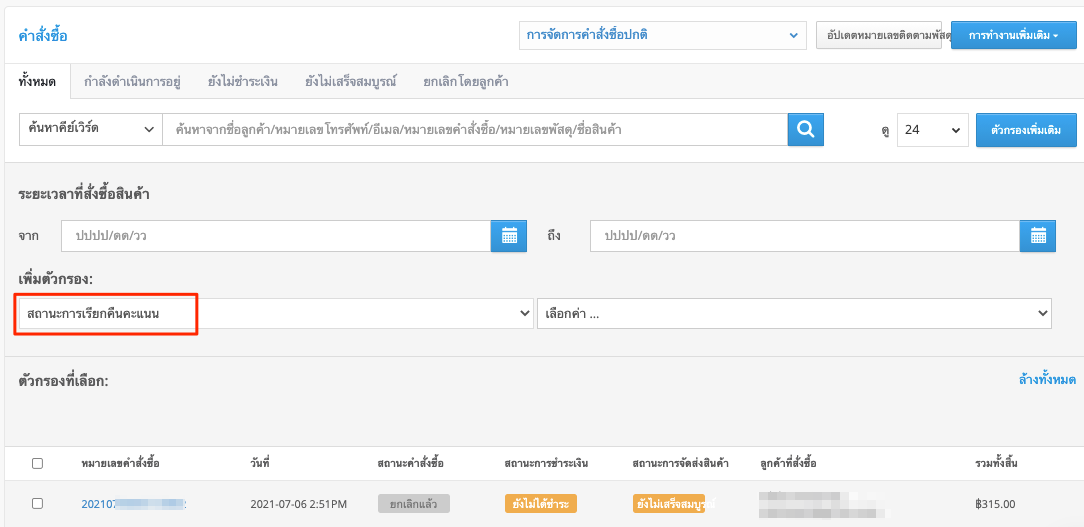
Task: Open the การจัดการคำสั่งซื้อปกติ dropdown
Action: click(x=662, y=35)
